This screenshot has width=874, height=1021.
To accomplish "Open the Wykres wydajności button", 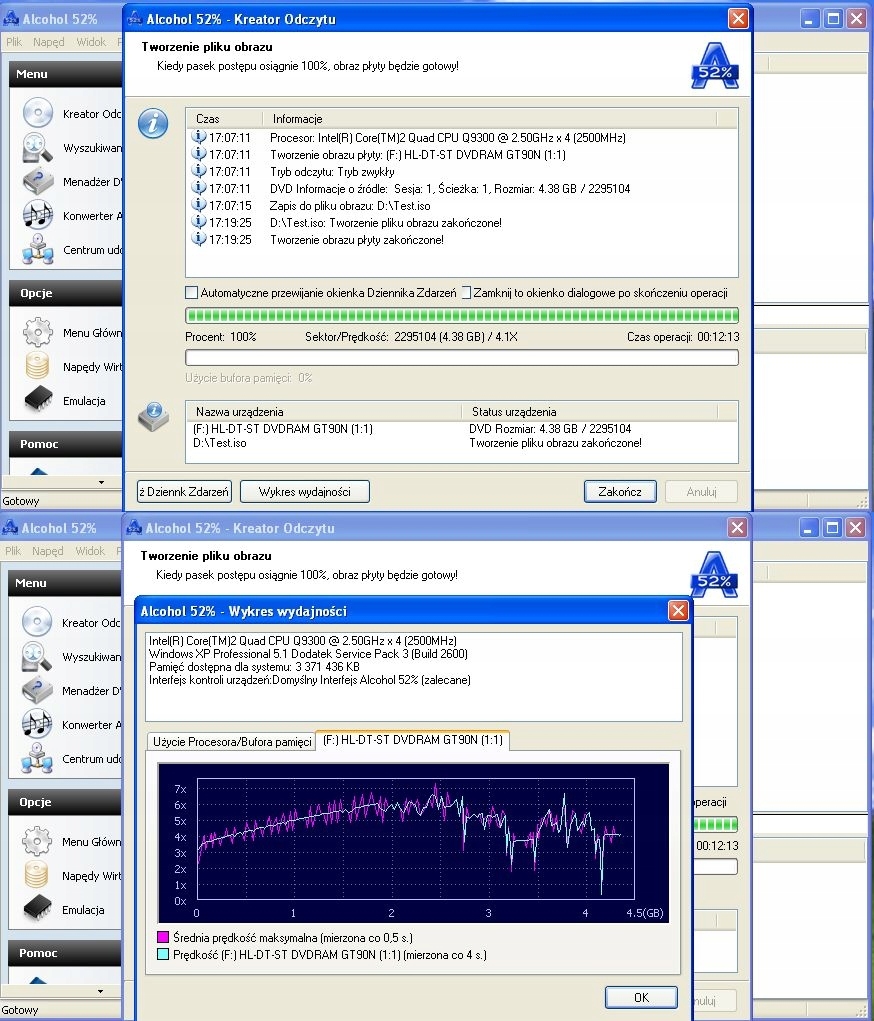I will [305, 492].
